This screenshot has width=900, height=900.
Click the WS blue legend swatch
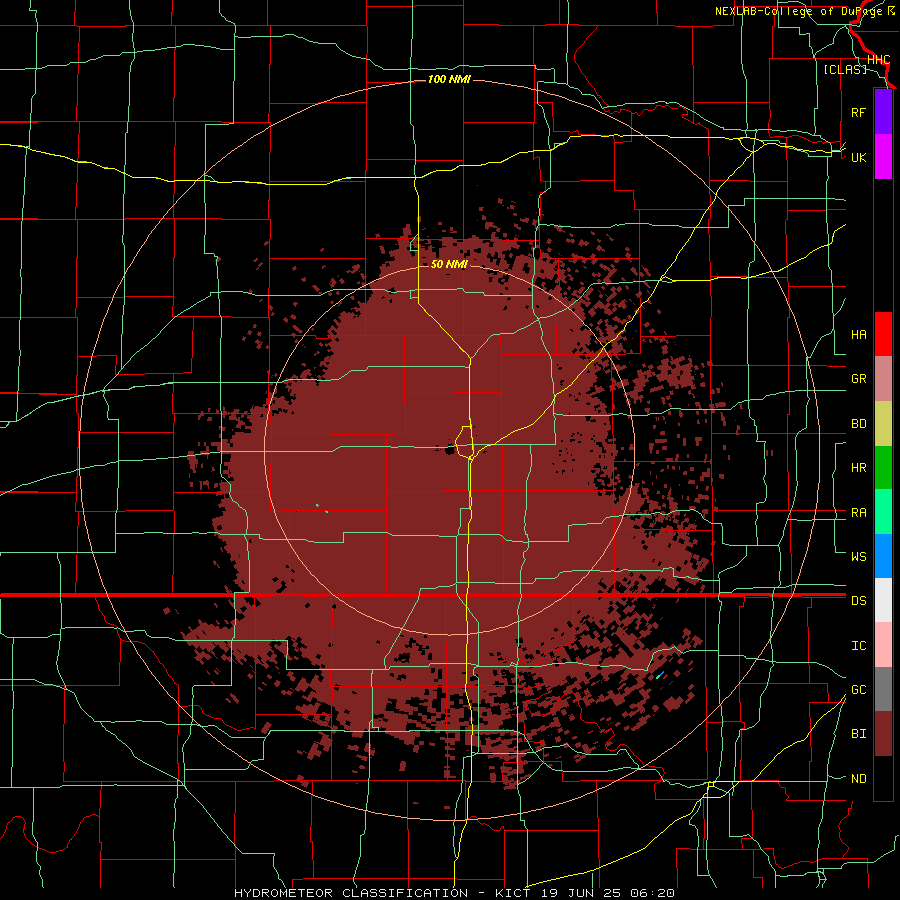point(883,556)
